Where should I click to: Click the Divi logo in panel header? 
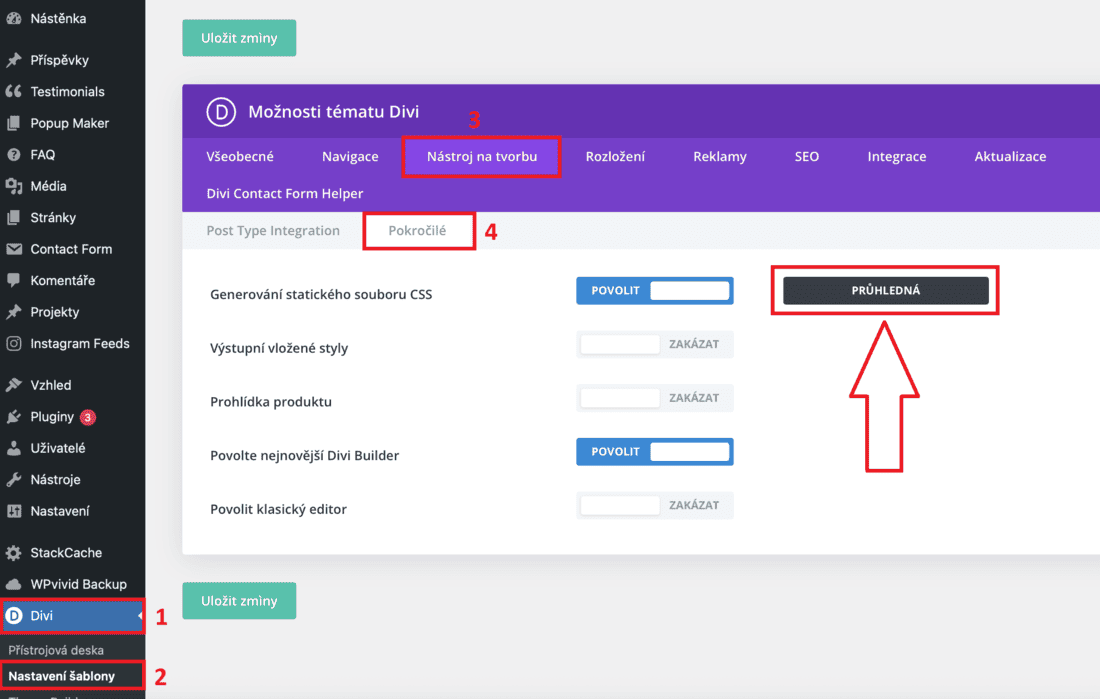(221, 112)
